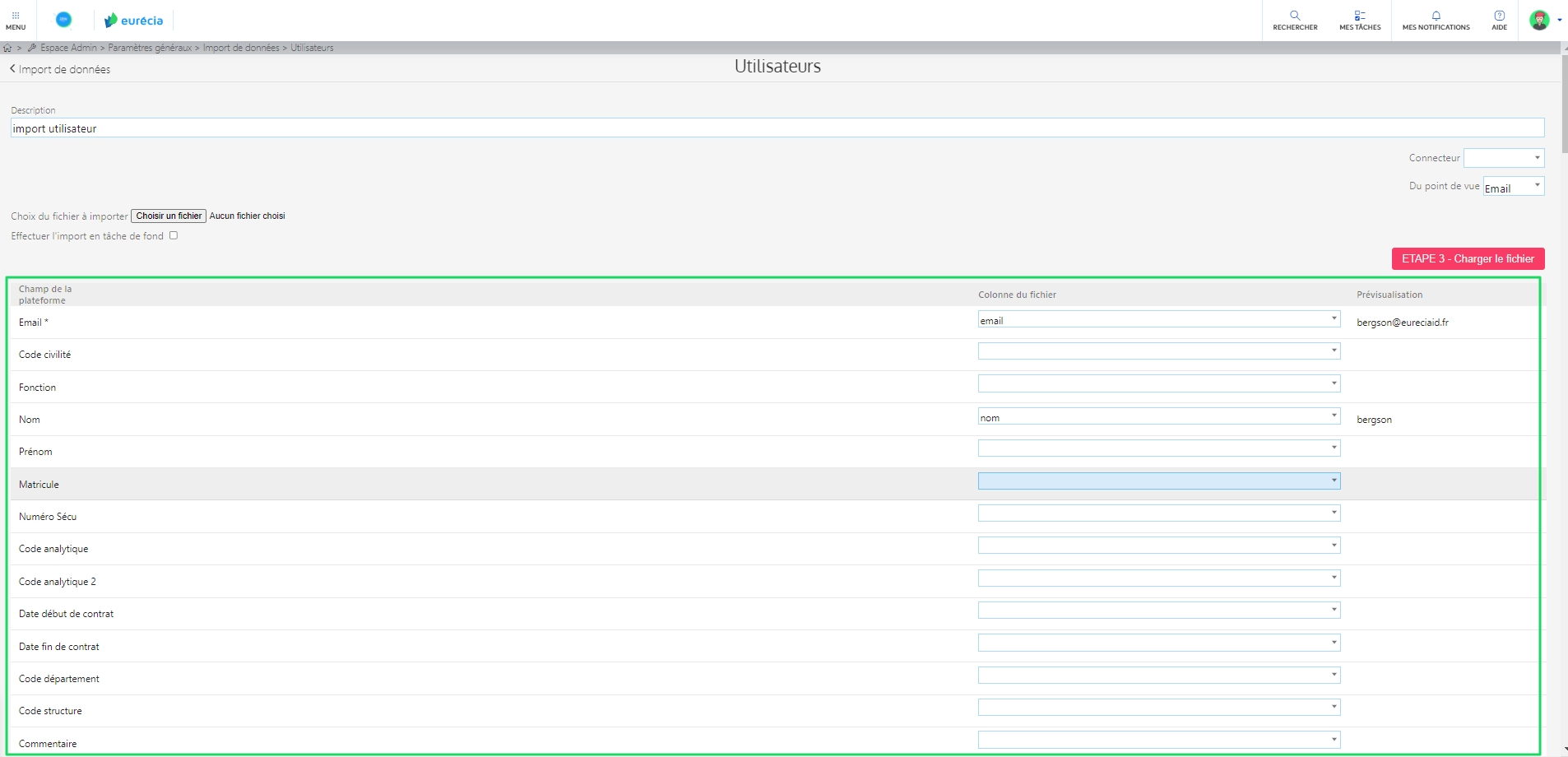This screenshot has height=757, width=1568.
Task: Open the Utilisateurs breadcrumb item
Action: click(x=312, y=48)
